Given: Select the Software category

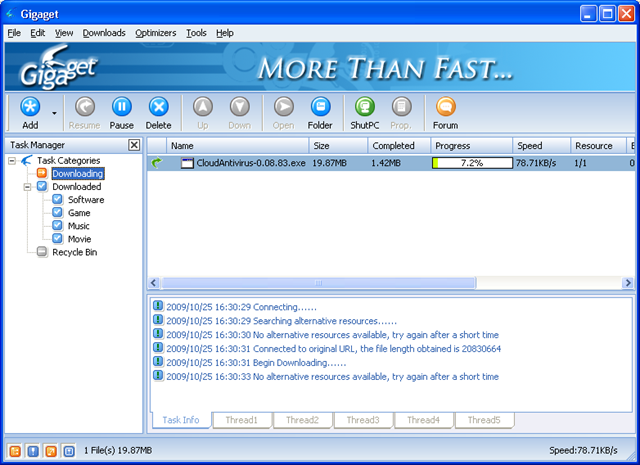Looking at the screenshot, I should point(86,200).
